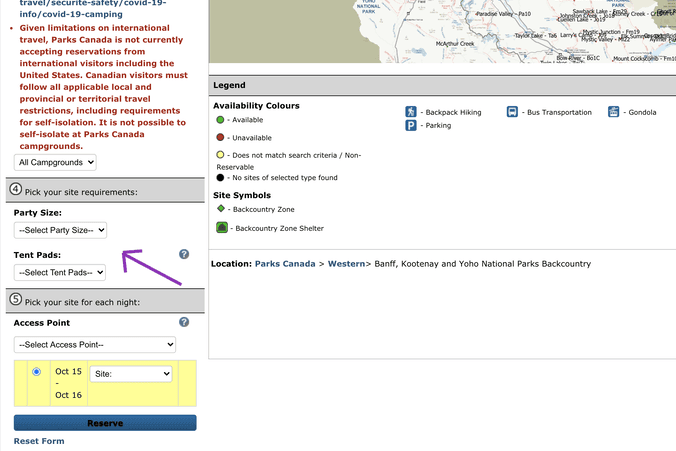Click the Backcountry Zone diamond symbol
This screenshot has width=676, height=451.
point(221,208)
